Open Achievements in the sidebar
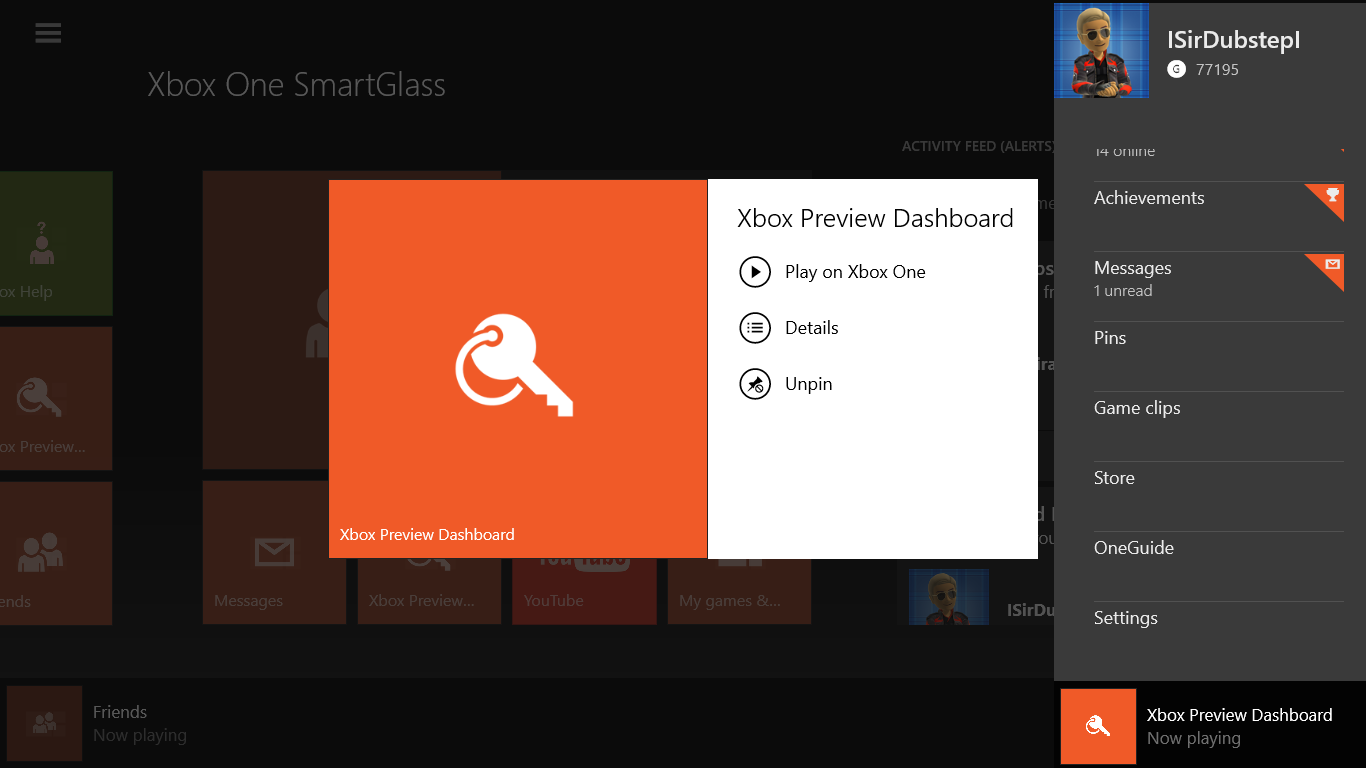This screenshot has width=1366, height=768. pos(1219,216)
